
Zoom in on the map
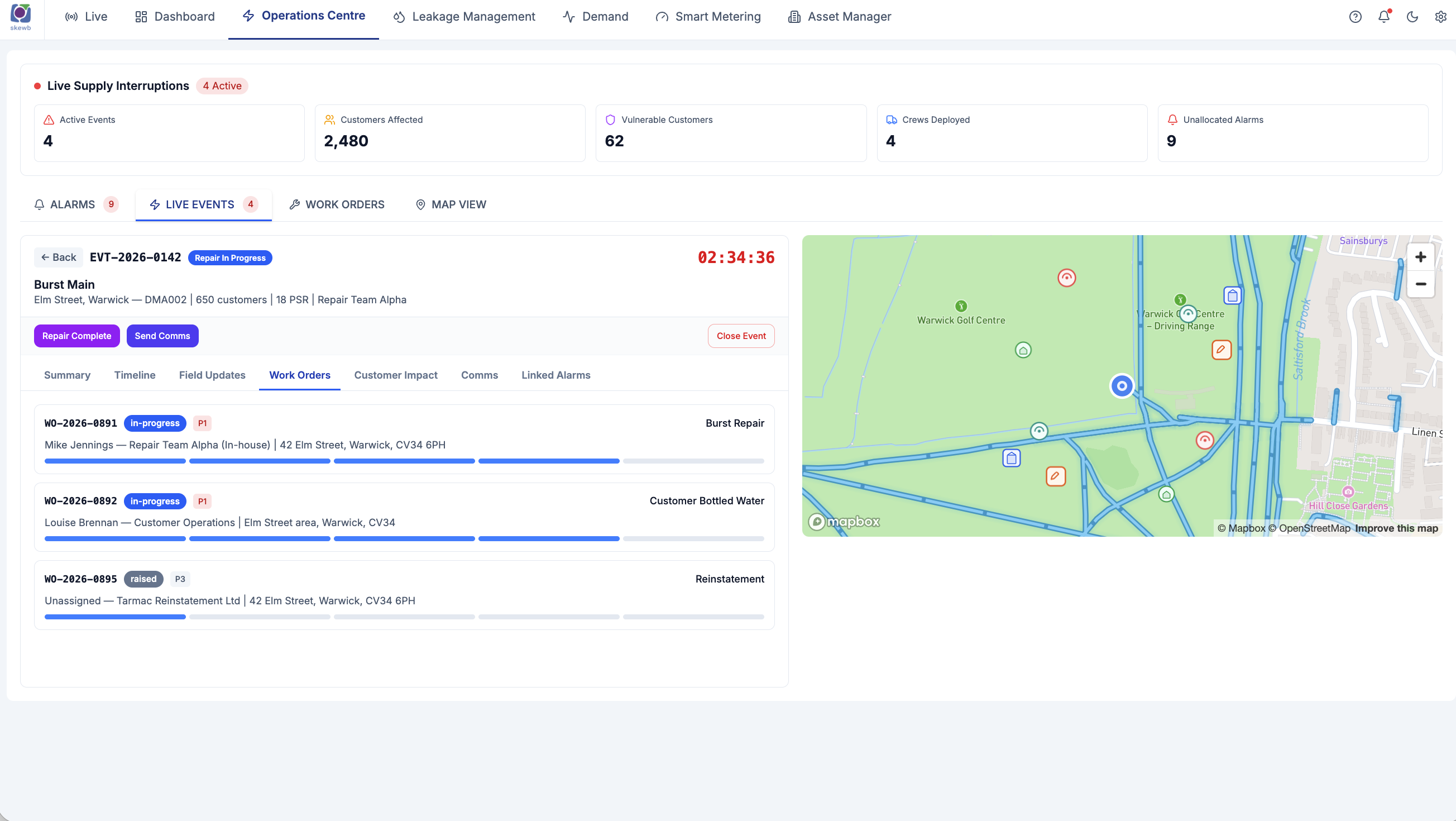click(1420, 257)
